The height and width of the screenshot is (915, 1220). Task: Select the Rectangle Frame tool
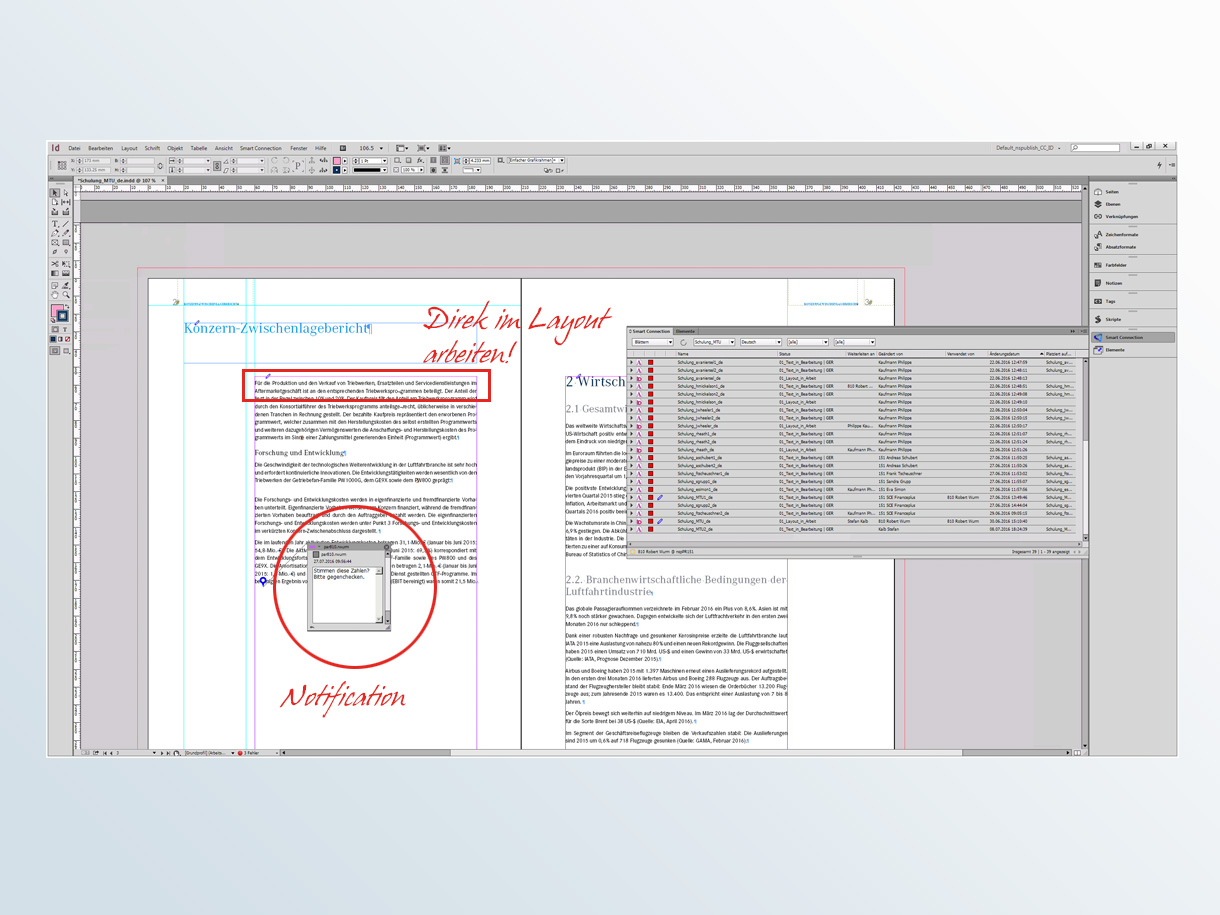55,242
